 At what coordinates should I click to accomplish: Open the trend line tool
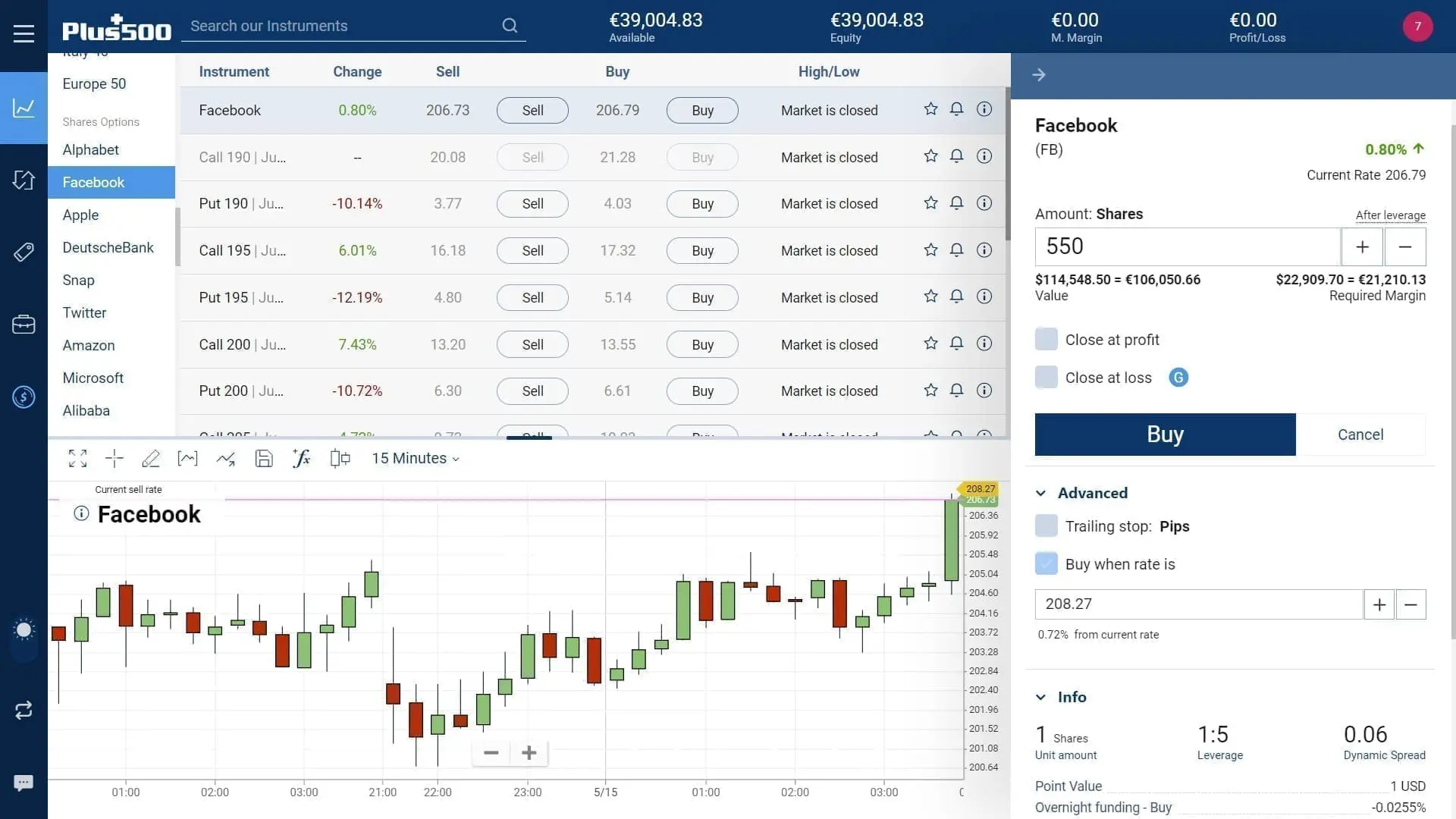[225, 458]
